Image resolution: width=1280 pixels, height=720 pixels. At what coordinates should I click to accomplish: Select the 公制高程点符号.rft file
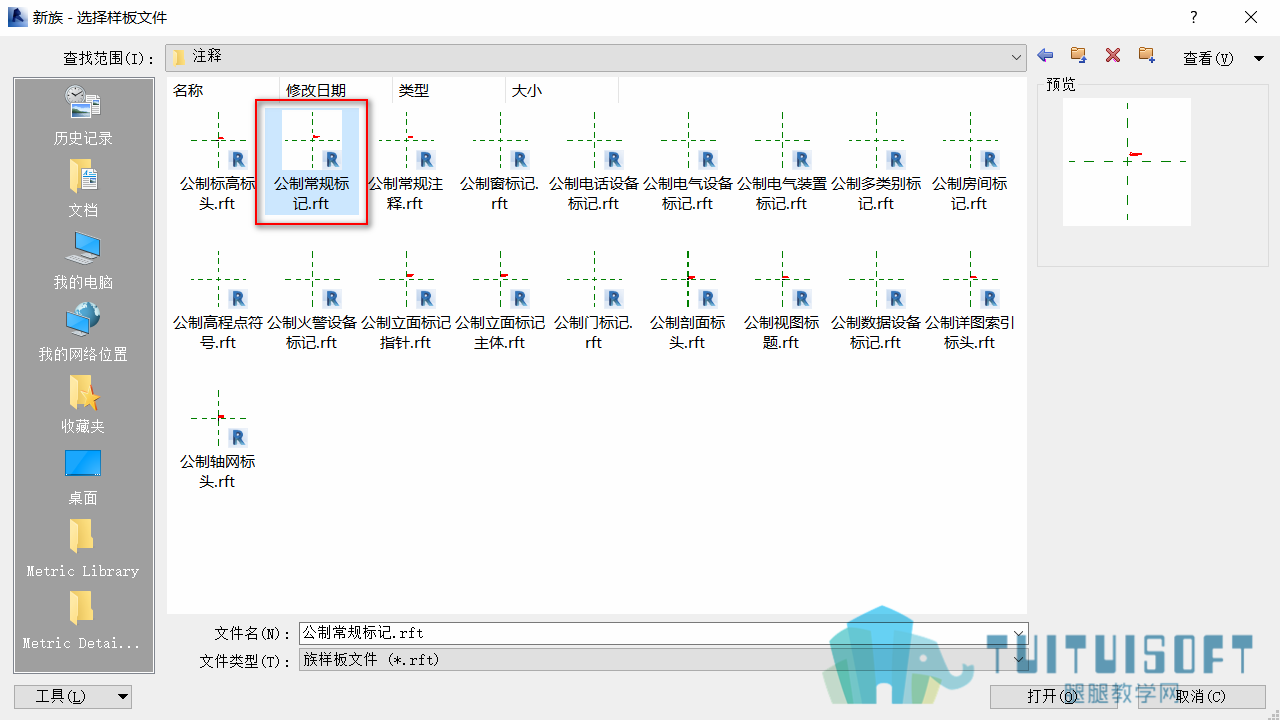point(218,301)
